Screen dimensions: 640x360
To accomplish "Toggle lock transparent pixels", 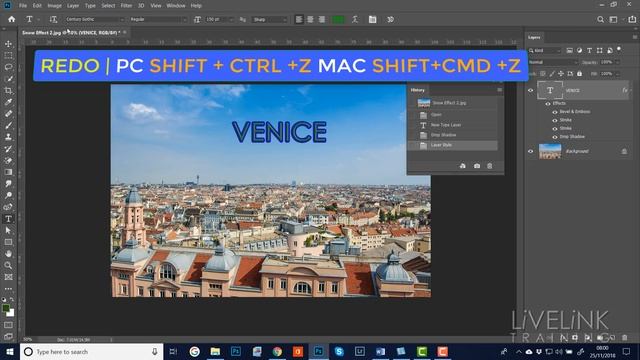I will 542,73.
